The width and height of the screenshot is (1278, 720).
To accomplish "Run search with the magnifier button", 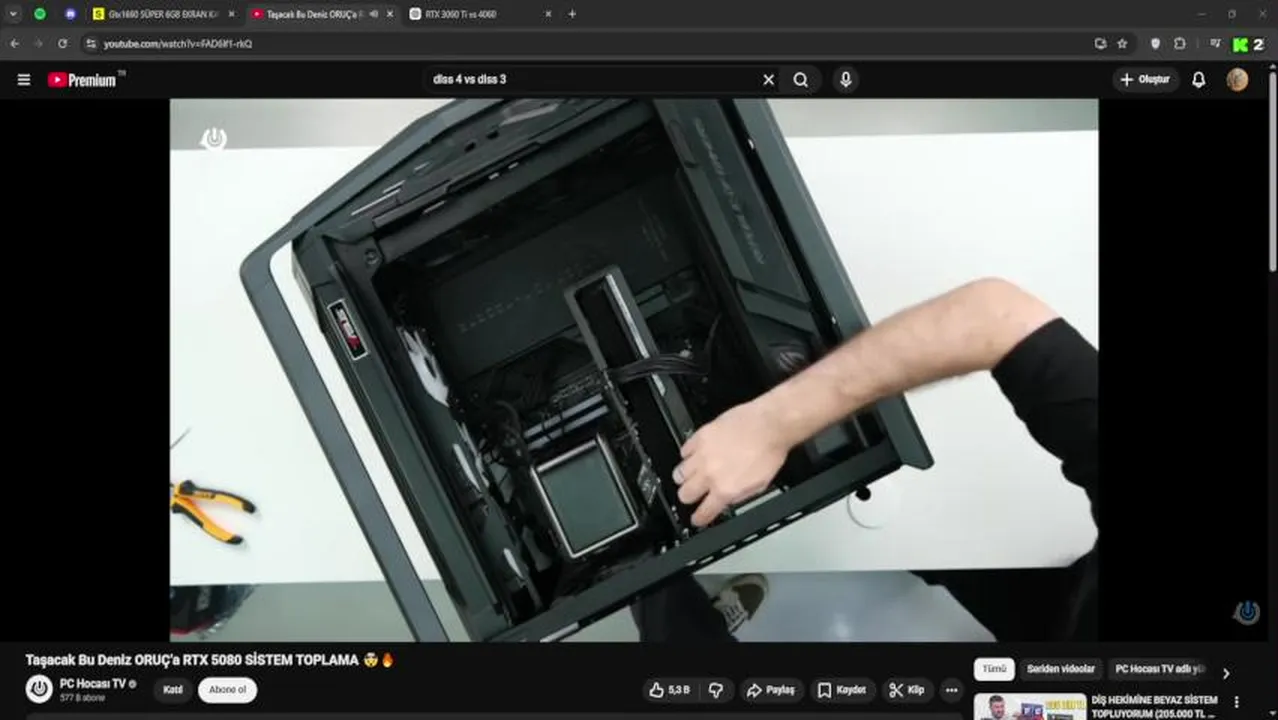I will (801, 80).
